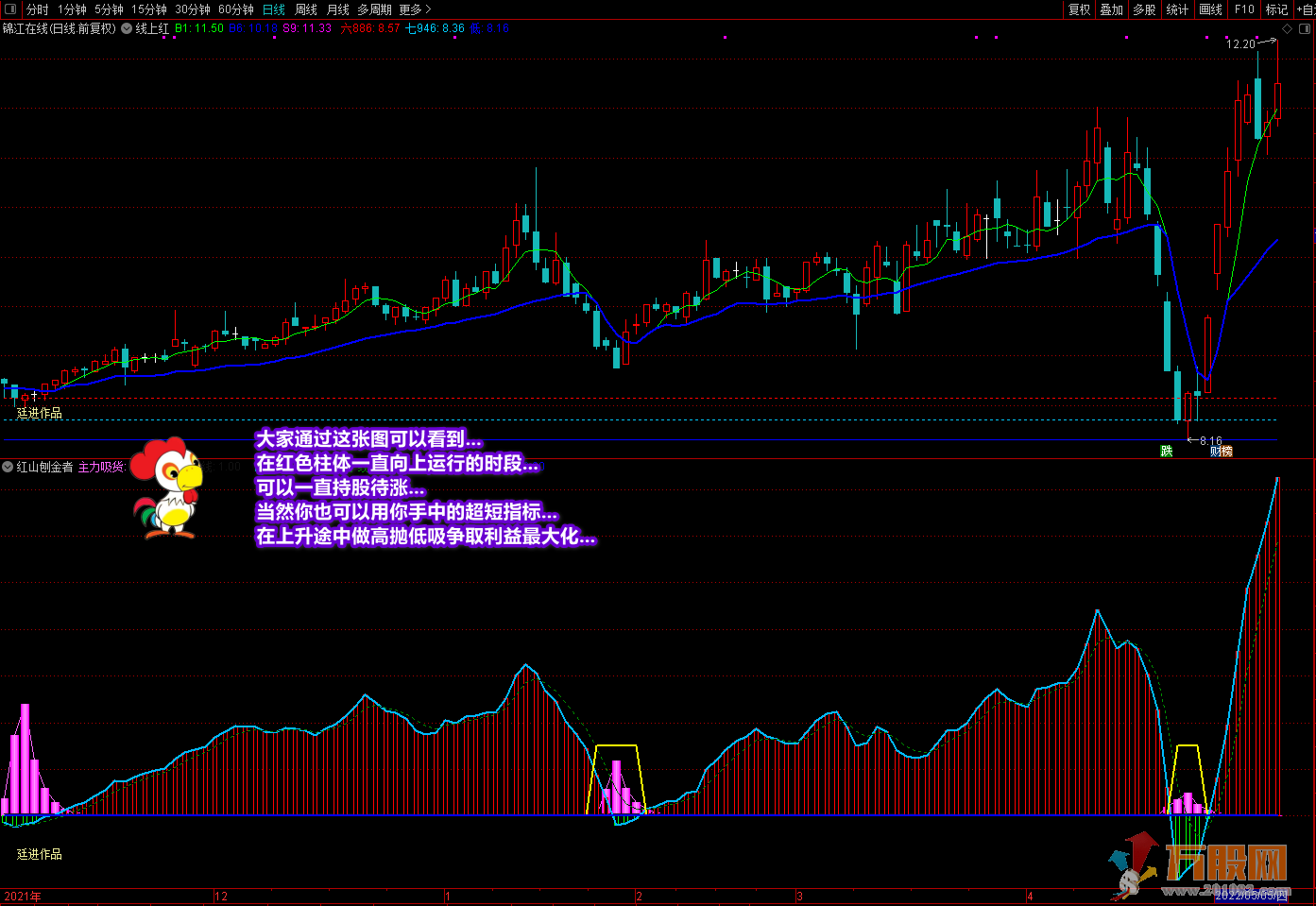Toggle the right side panel icon
The image size is (1316, 906).
[1307, 29]
